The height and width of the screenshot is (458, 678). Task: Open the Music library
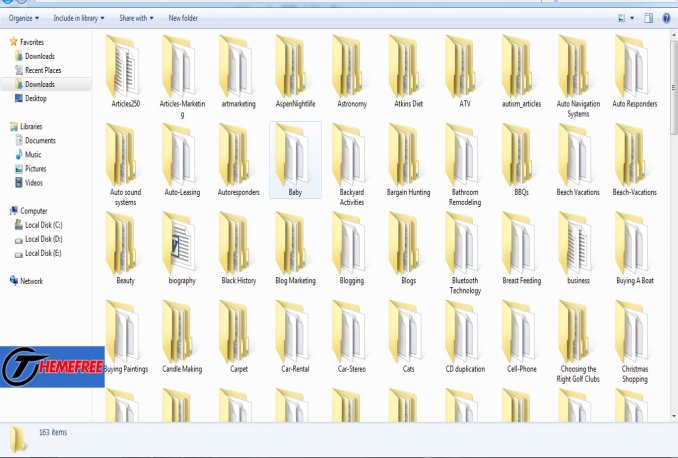point(33,155)
